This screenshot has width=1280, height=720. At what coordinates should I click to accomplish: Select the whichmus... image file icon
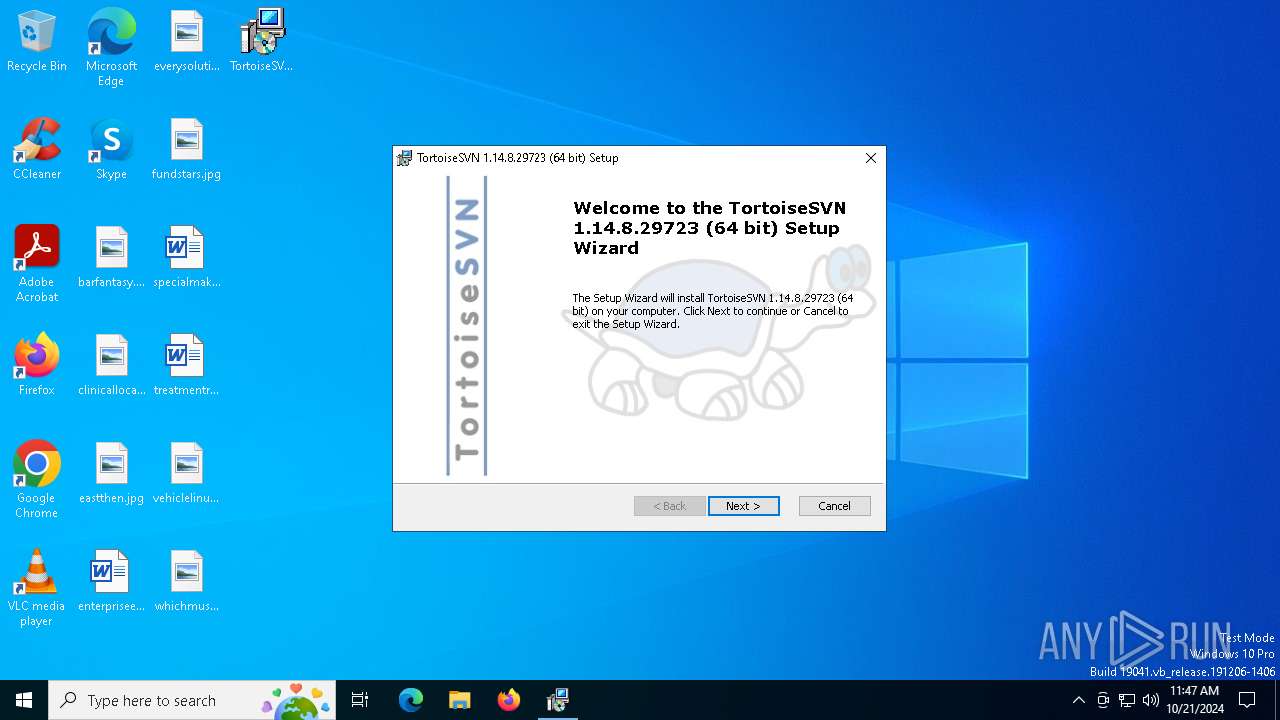[186, 582]
